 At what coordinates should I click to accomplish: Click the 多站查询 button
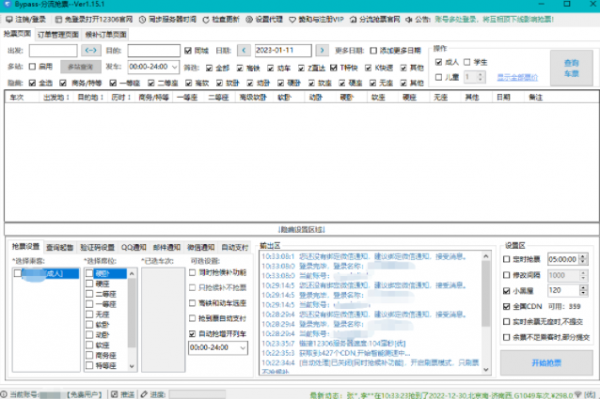tap(81, 67)
